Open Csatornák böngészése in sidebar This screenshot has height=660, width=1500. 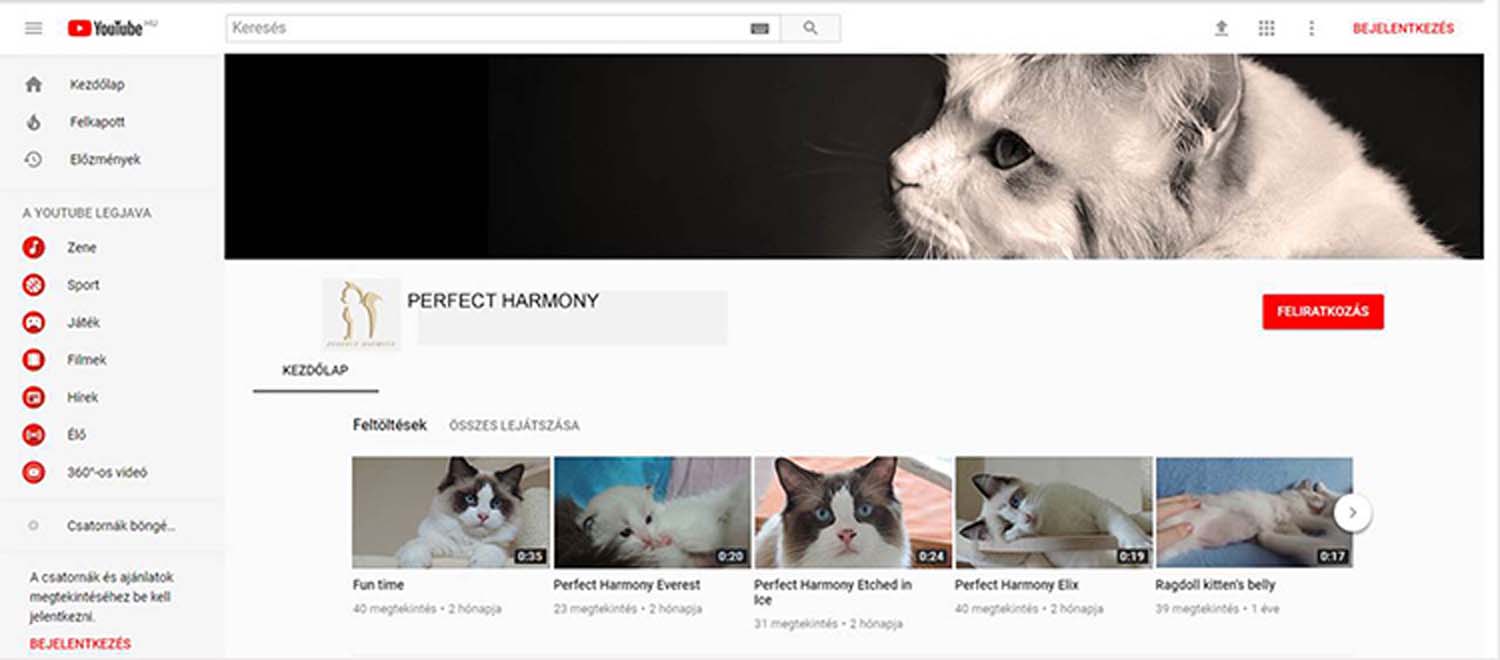pyautogui.click(x=120, y=525)
